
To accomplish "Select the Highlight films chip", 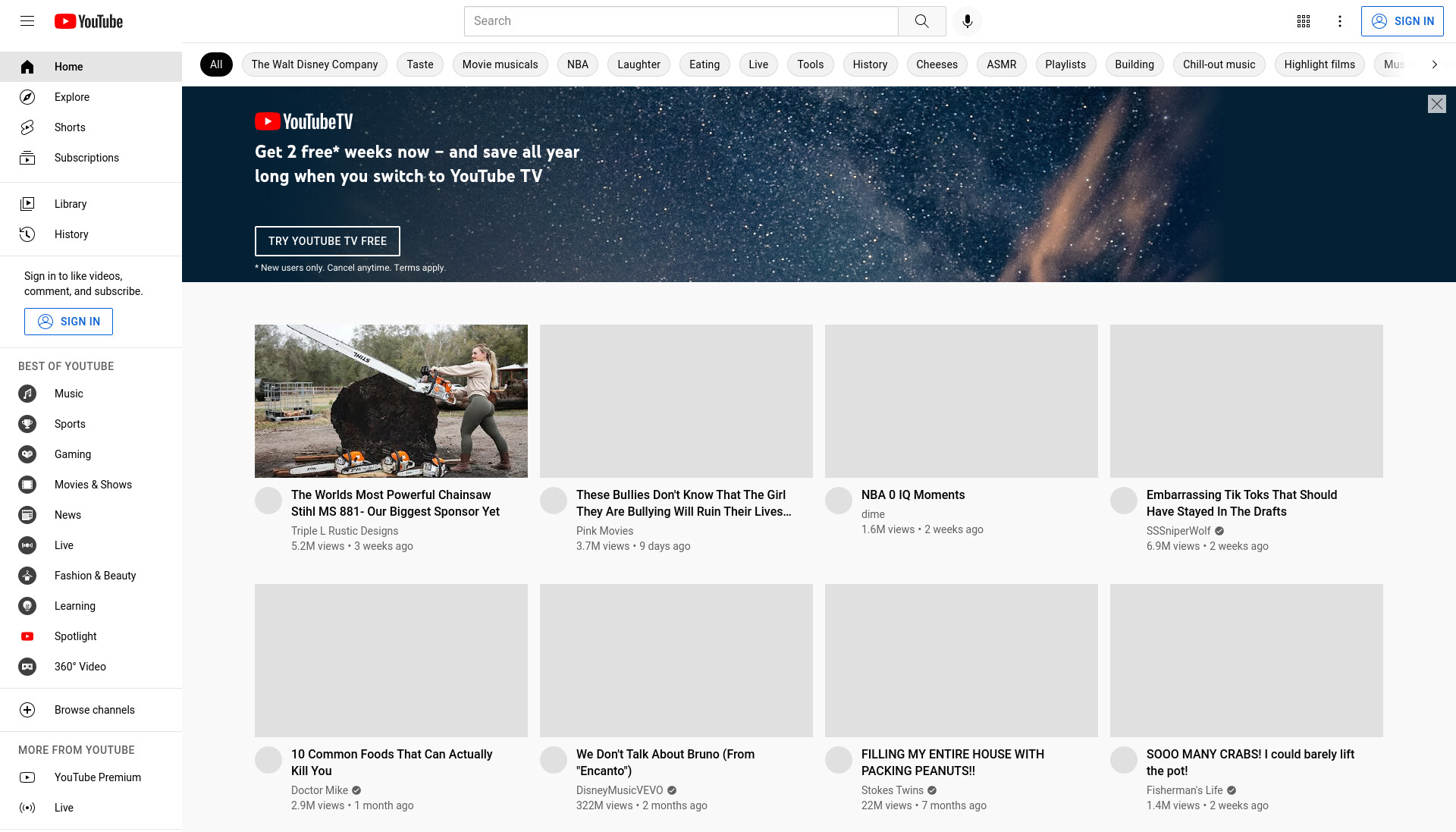I will pos(1319,64).
